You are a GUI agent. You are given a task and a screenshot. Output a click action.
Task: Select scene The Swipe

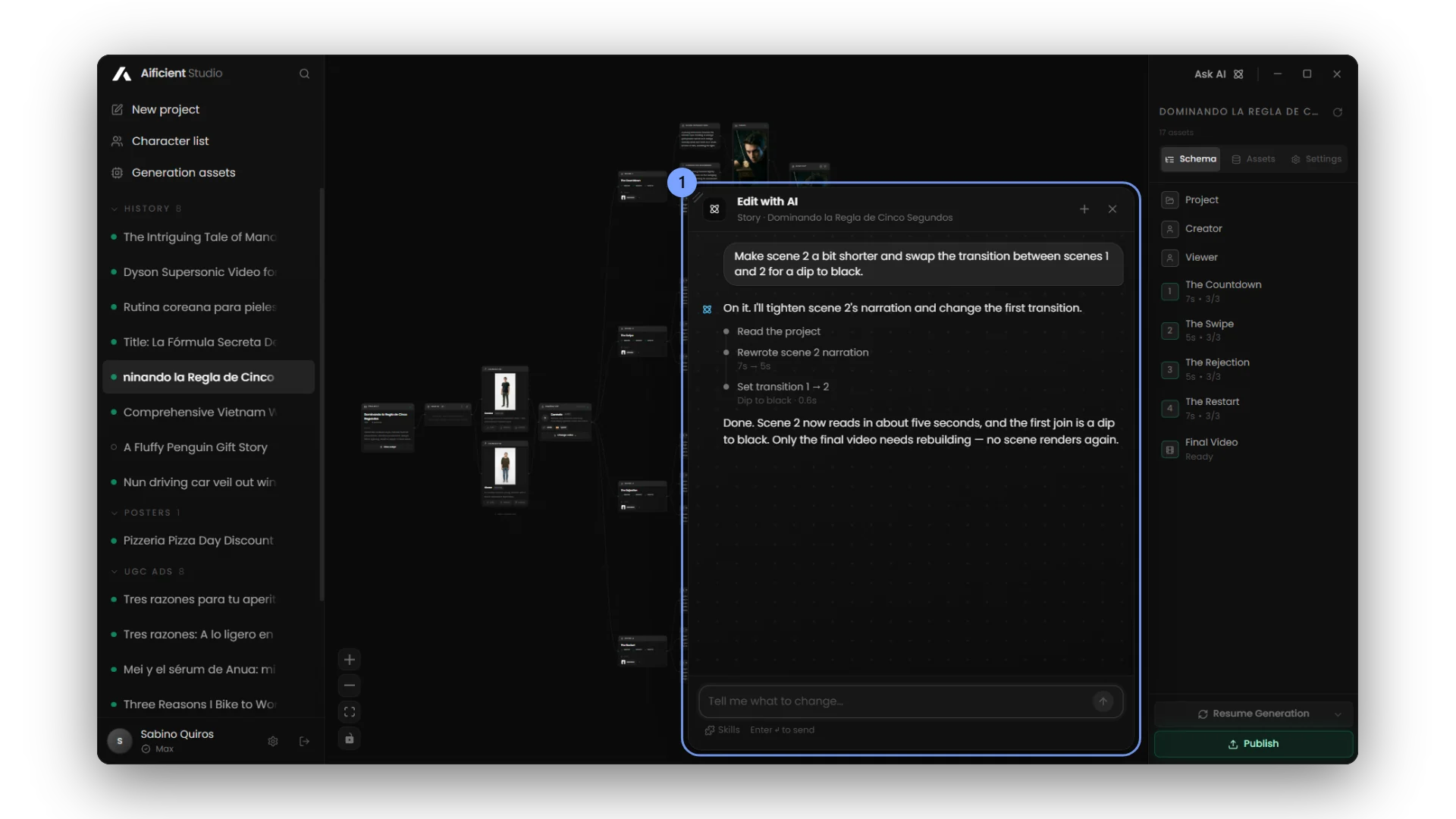click(x=1254, y=331)
